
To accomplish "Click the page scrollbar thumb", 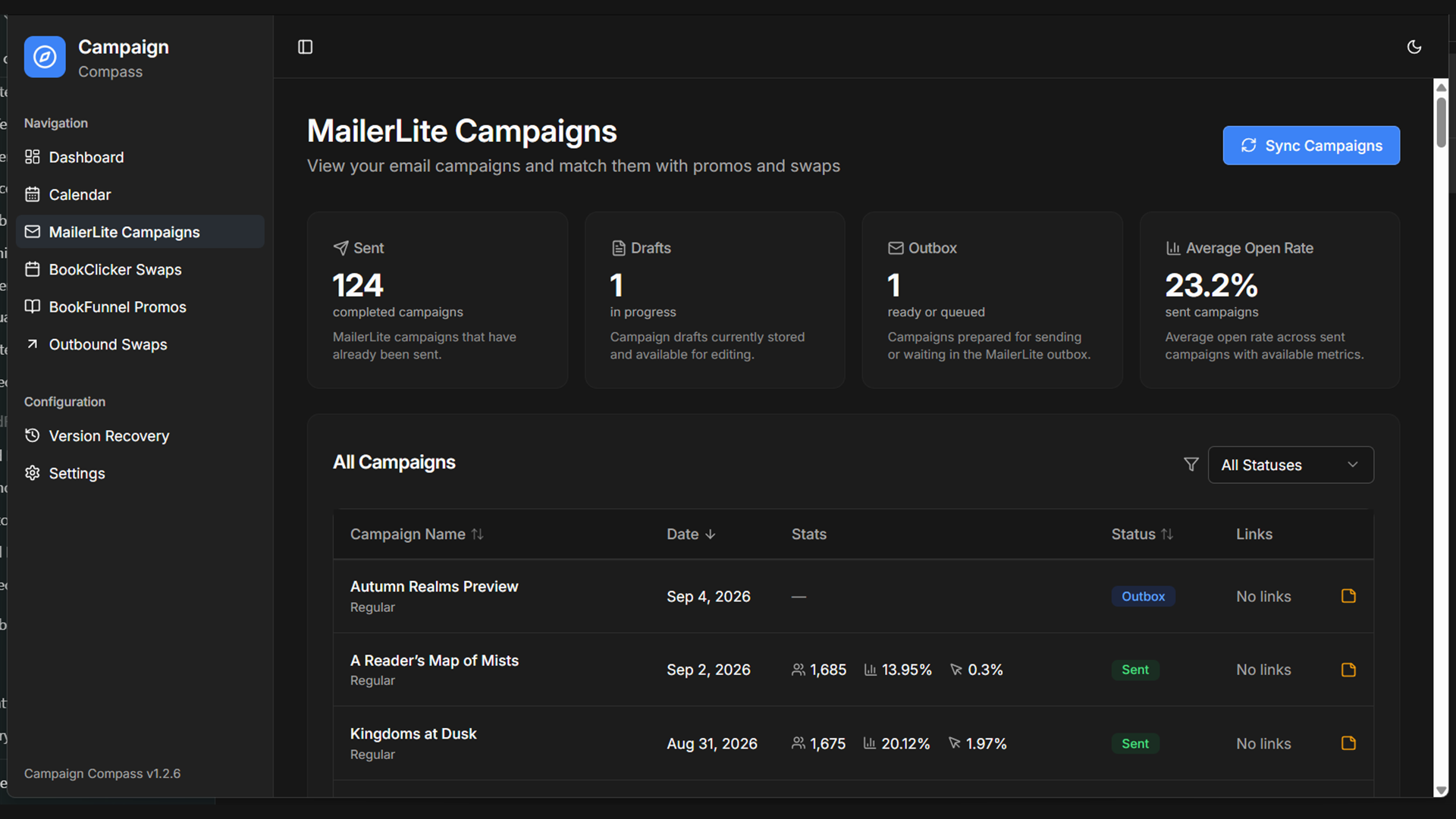I will pos(1441,121).
